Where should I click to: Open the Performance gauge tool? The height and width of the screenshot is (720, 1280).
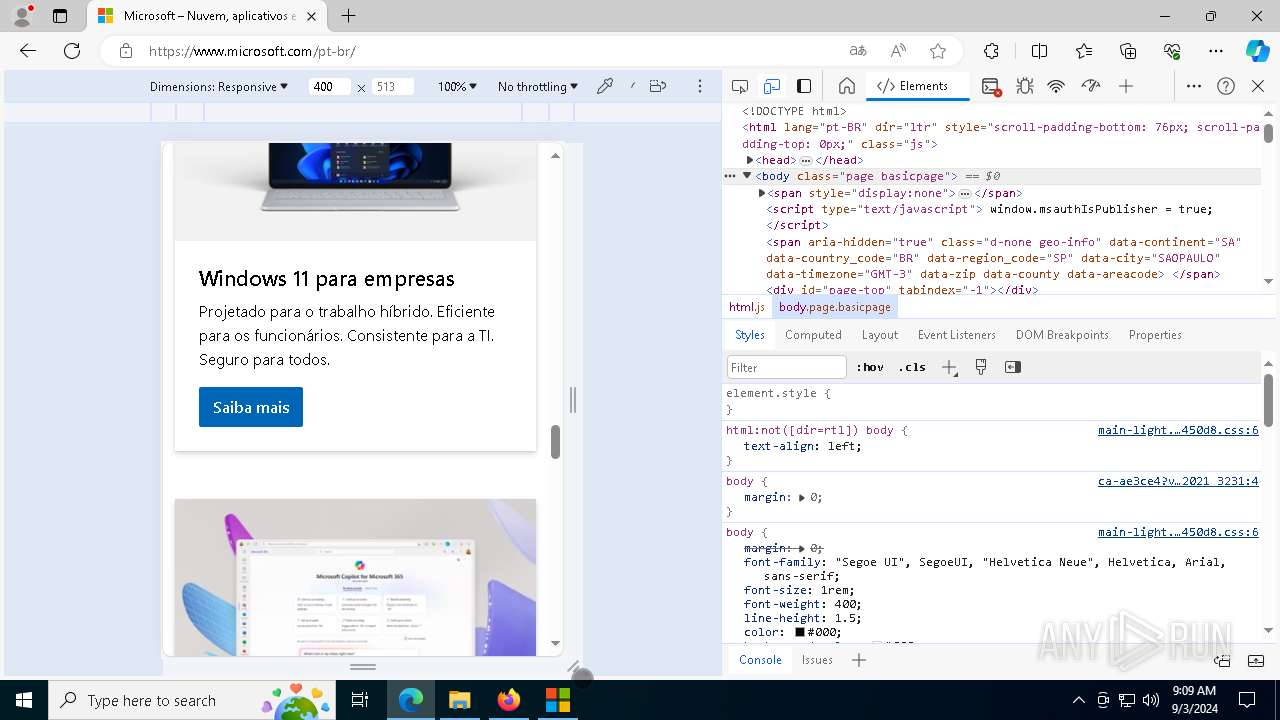[x=1091, y=86]
